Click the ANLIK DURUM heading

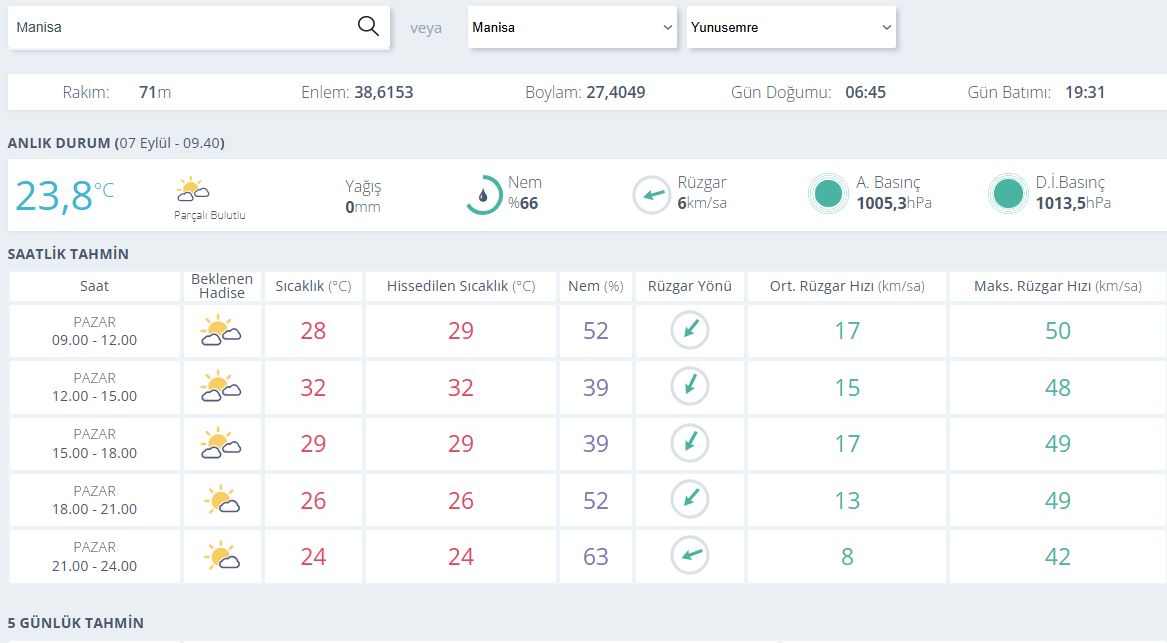pos(116,143)
